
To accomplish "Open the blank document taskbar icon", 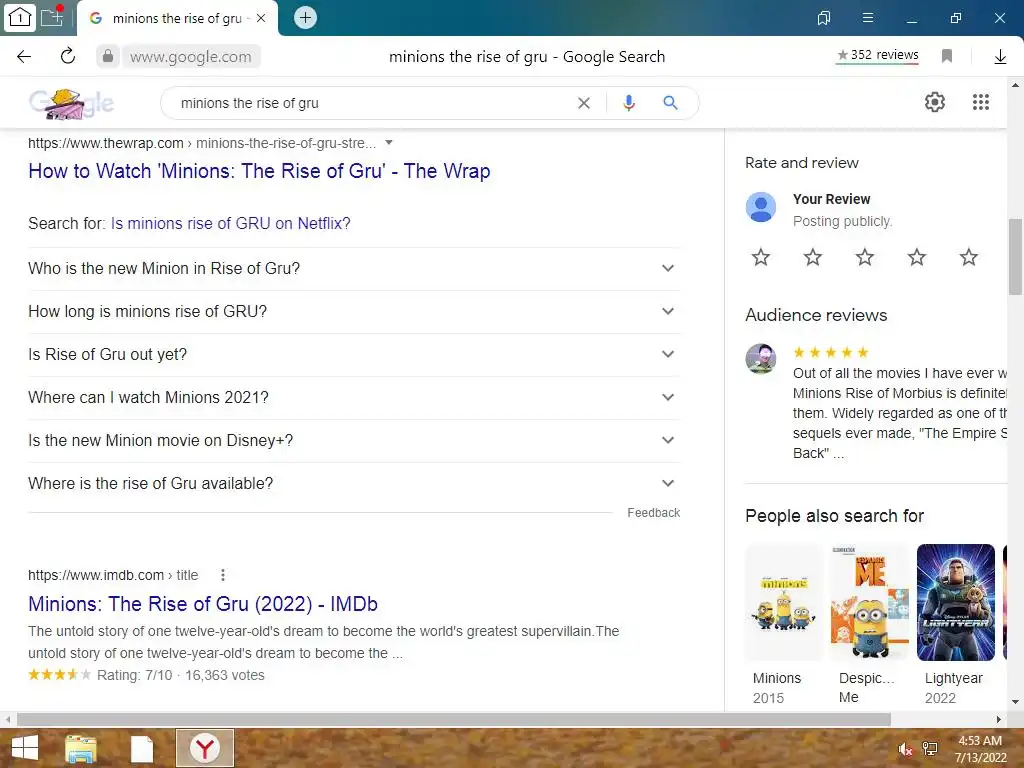I will (142, 748).
